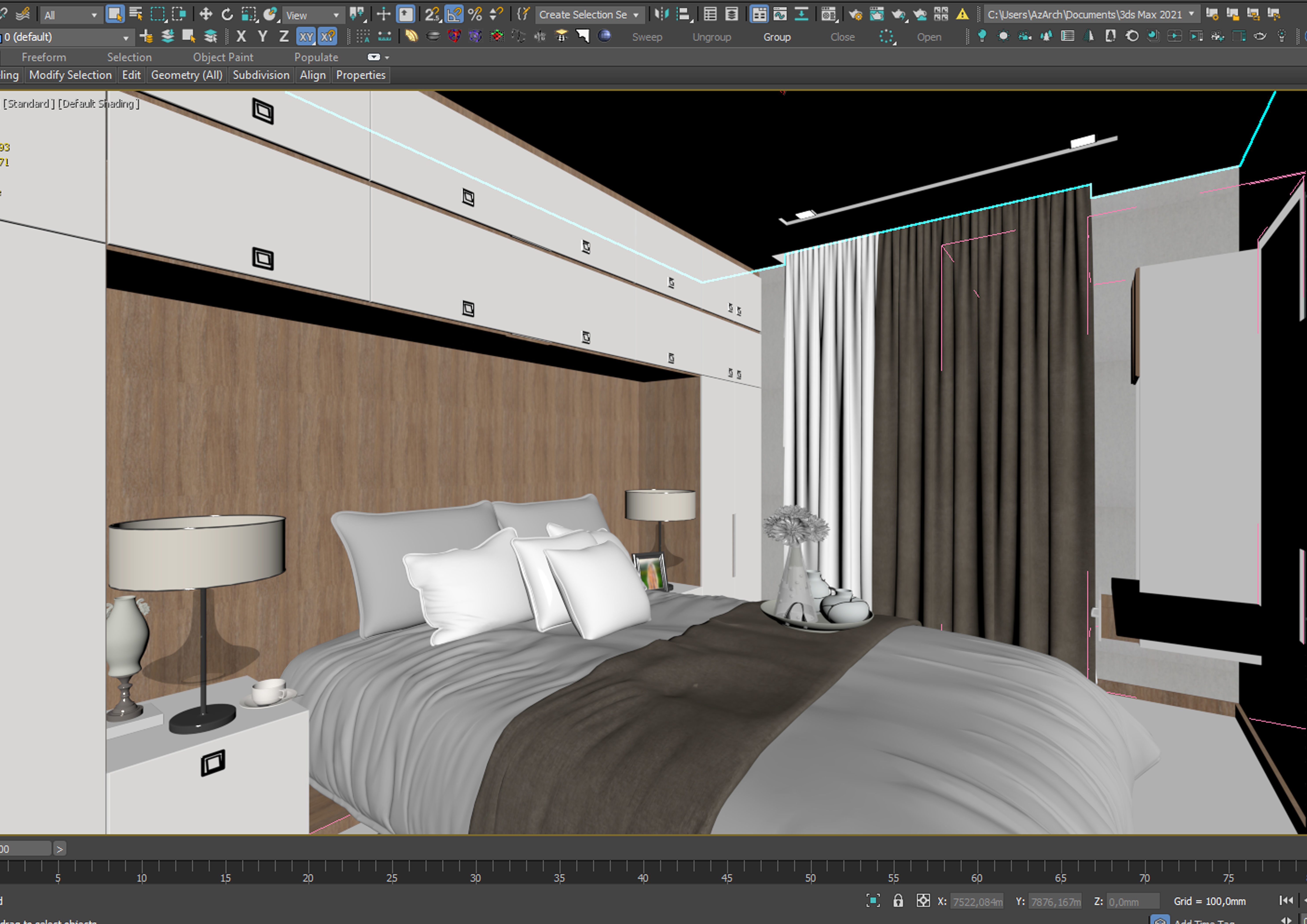Open the Freeform ribbon tab

pyautogui.click(x=44, y=57)
